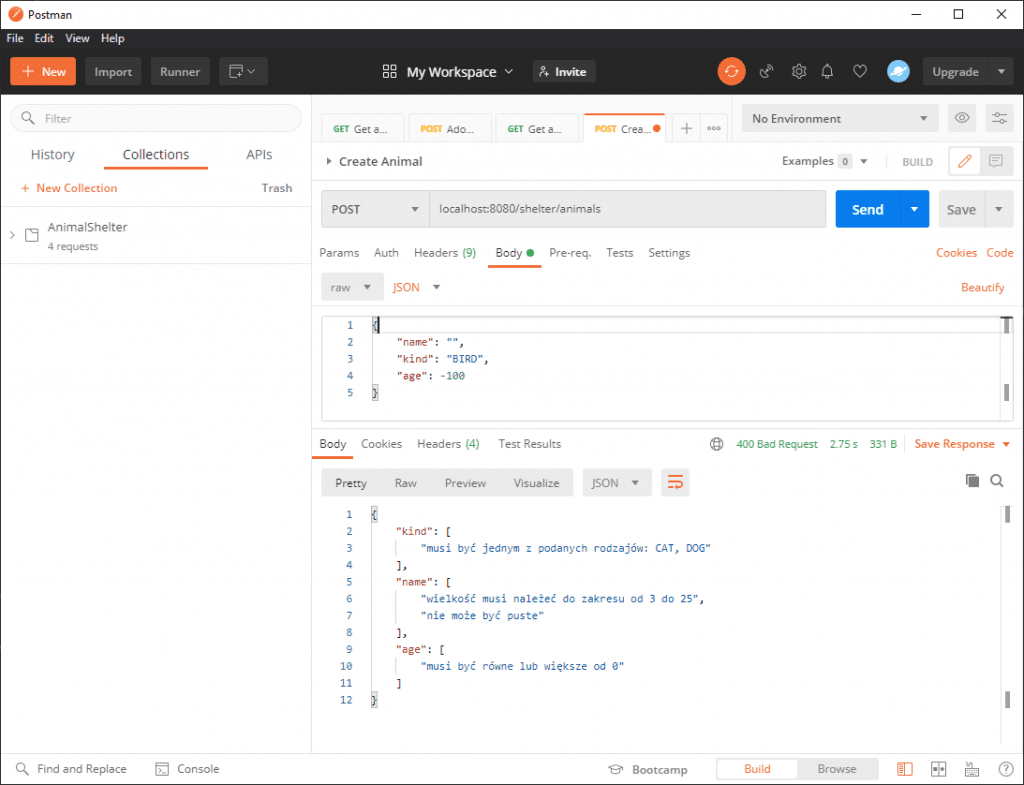Open Find and Replace
Image resolution: width=1024 pixels, height=785 pixels.
click(71, 769)
